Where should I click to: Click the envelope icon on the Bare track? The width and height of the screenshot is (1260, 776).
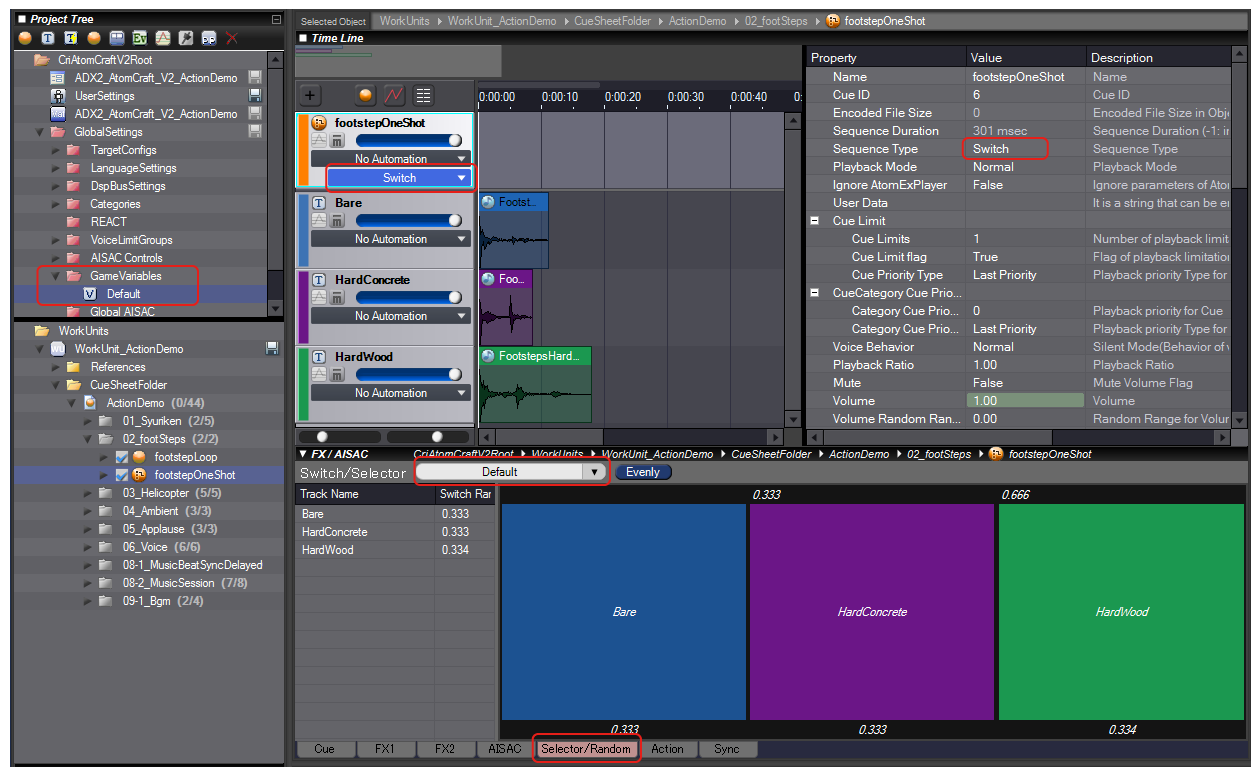tap(319, 220)
